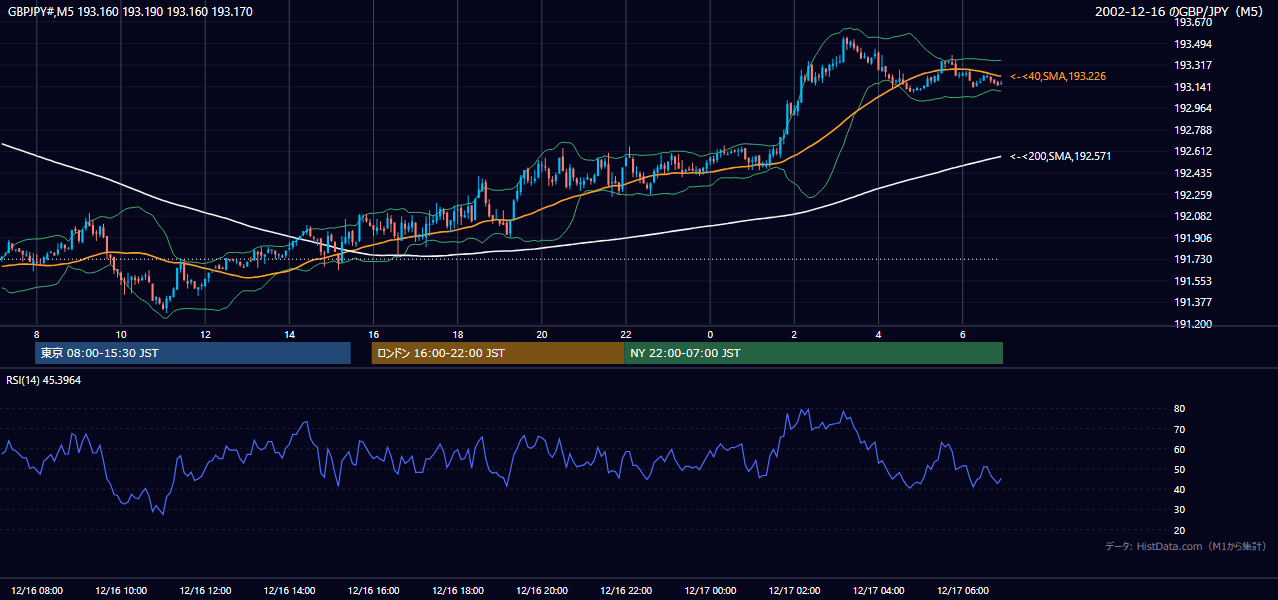Click price axis value 193.317
The image size is (1278, 600).
click(1192, 65)
